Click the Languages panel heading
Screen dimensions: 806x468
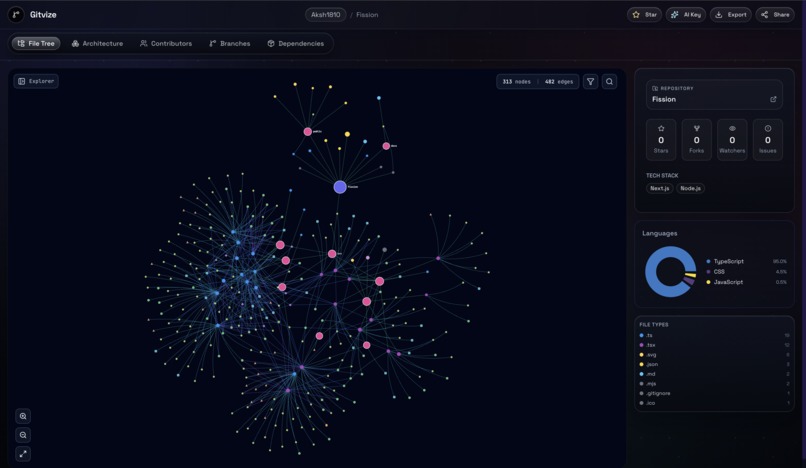[660, 233]
